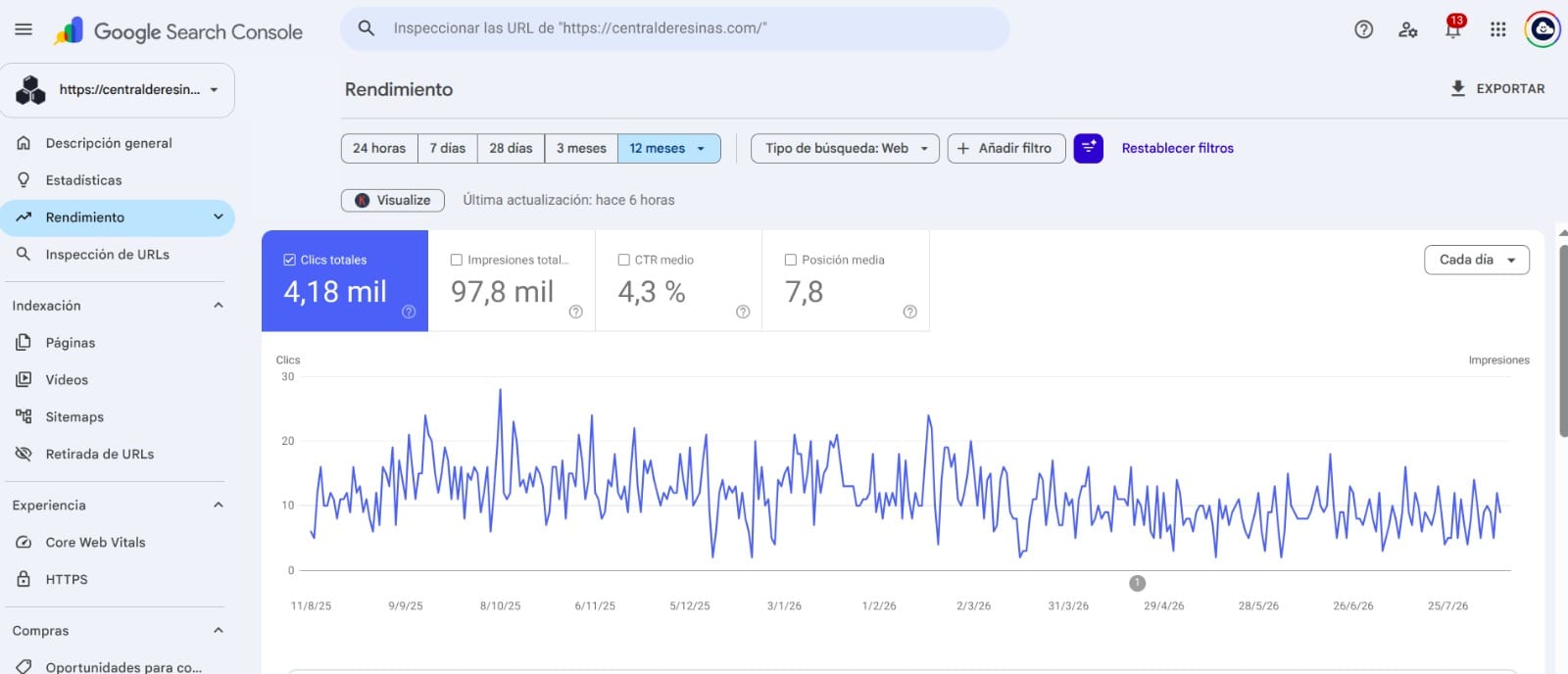Click the property cubes icon

coord(30,90)
